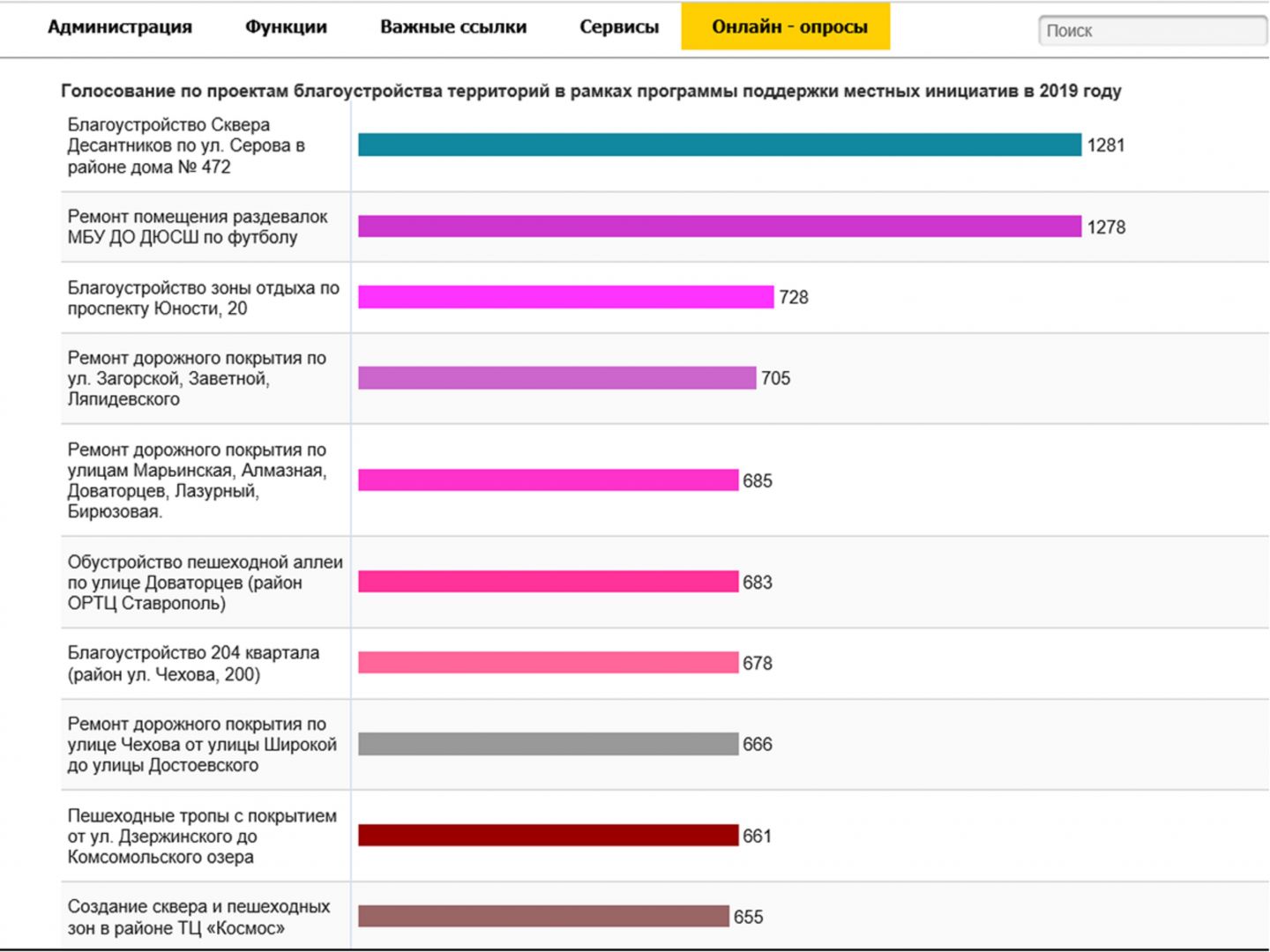Click the magenta bar with 728 votes
This screenshot has height=952, width=1270.
(566, 297)
